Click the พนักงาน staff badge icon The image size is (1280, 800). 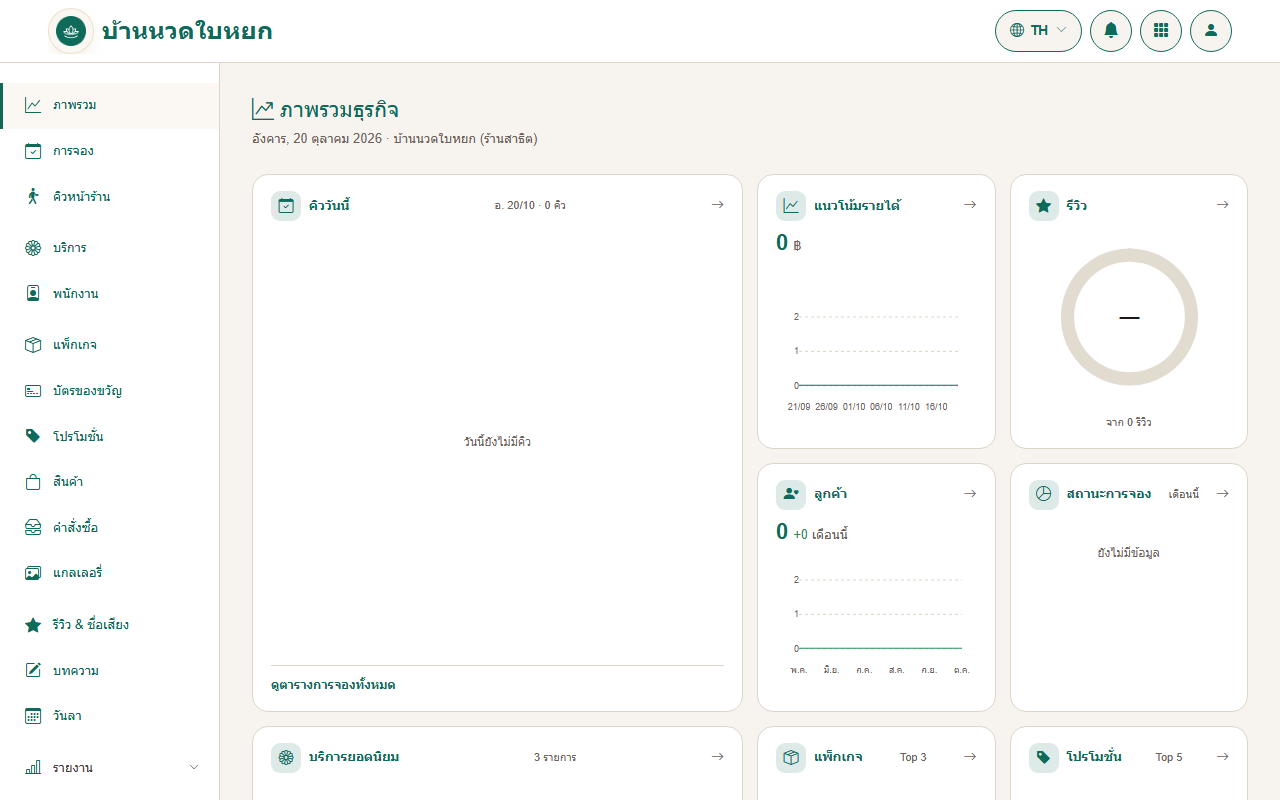click(x=33, y=294)
